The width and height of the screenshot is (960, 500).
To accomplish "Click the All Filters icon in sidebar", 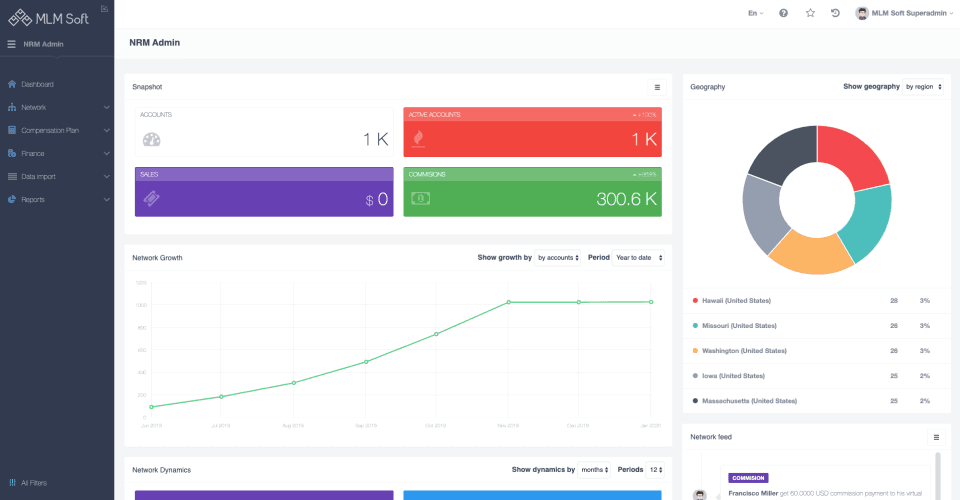I will click(x=12, y=483).
